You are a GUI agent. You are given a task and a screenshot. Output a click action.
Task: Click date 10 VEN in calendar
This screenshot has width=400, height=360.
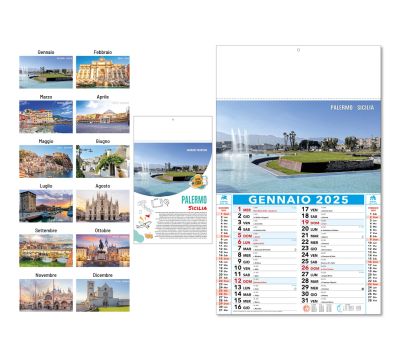click(243, 268)
